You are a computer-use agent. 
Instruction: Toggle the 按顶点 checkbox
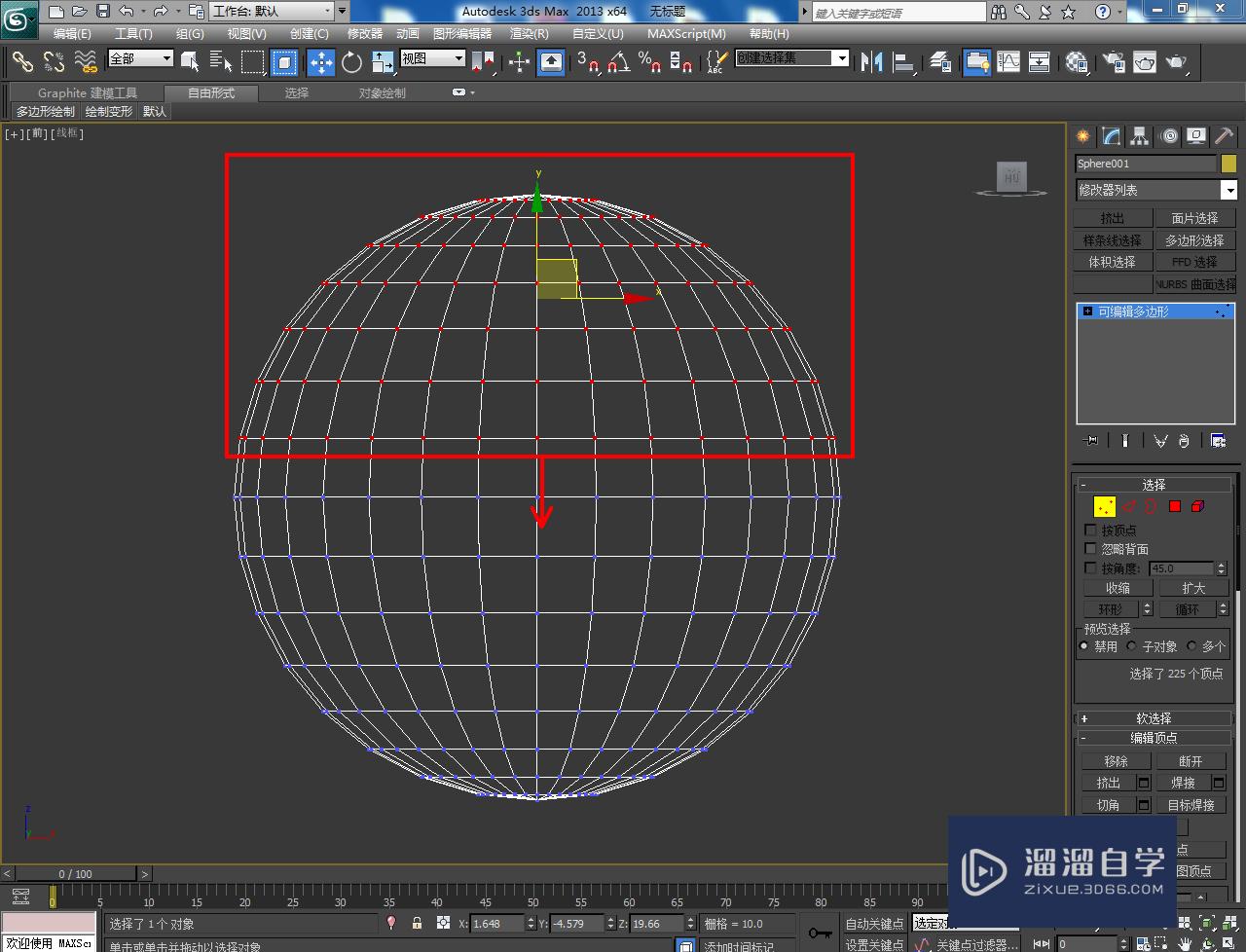pyautogui.click(x=1090, y=531)
